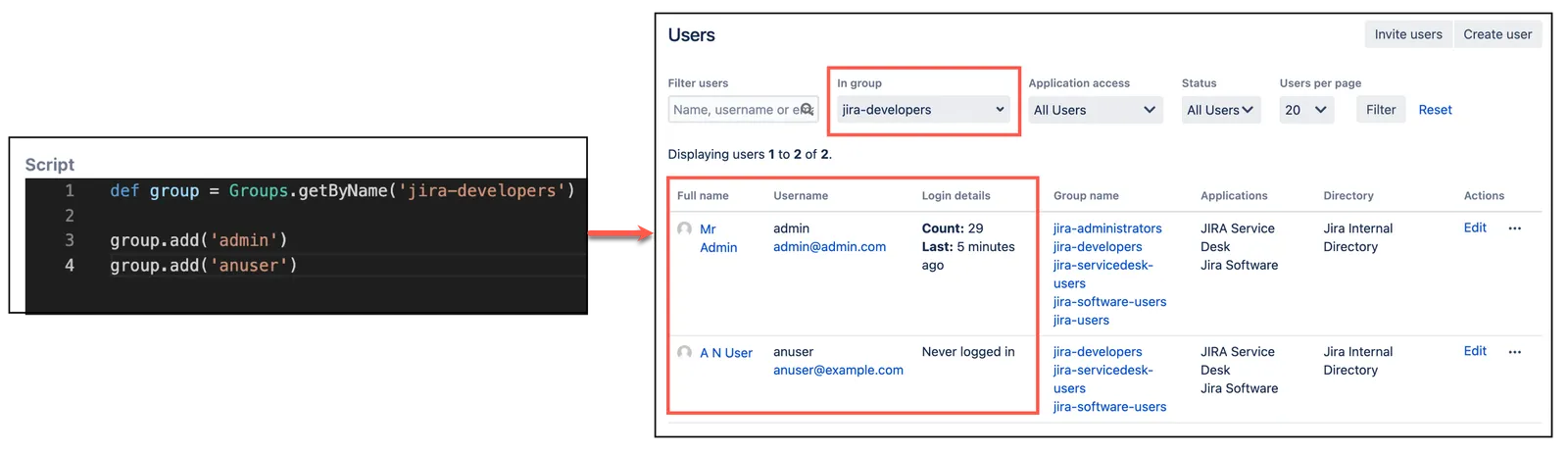The width and height of the screenshot is (1568, 454).
Task: Click the Invite users button
Action: (x=1408, y=34)
